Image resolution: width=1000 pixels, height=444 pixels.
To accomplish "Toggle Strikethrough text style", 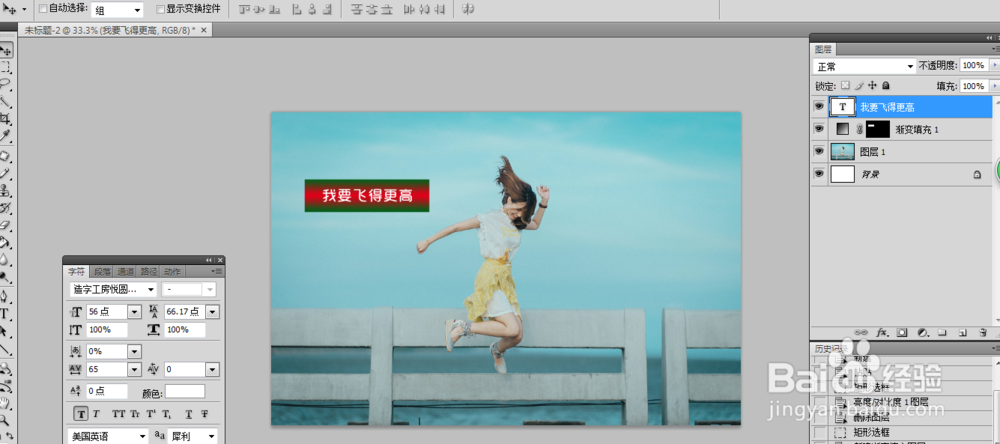I will click(205, 413).
